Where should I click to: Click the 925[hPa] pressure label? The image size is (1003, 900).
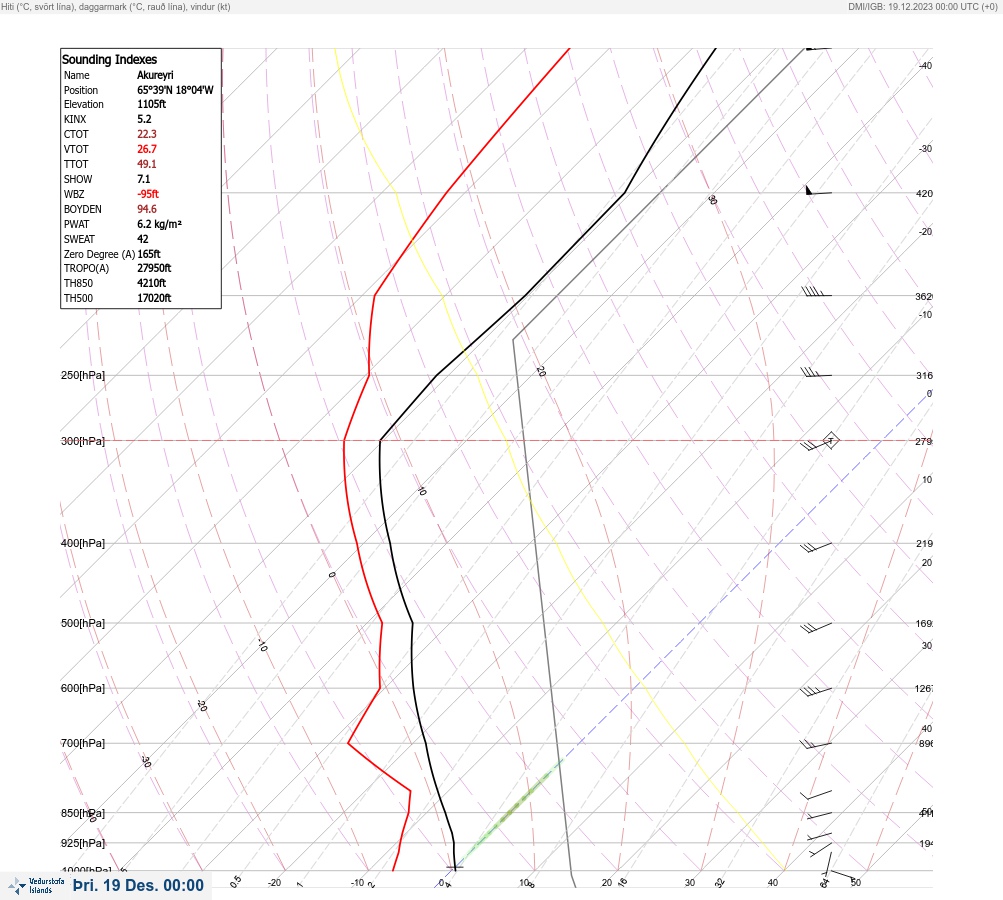tap(83, 843)
